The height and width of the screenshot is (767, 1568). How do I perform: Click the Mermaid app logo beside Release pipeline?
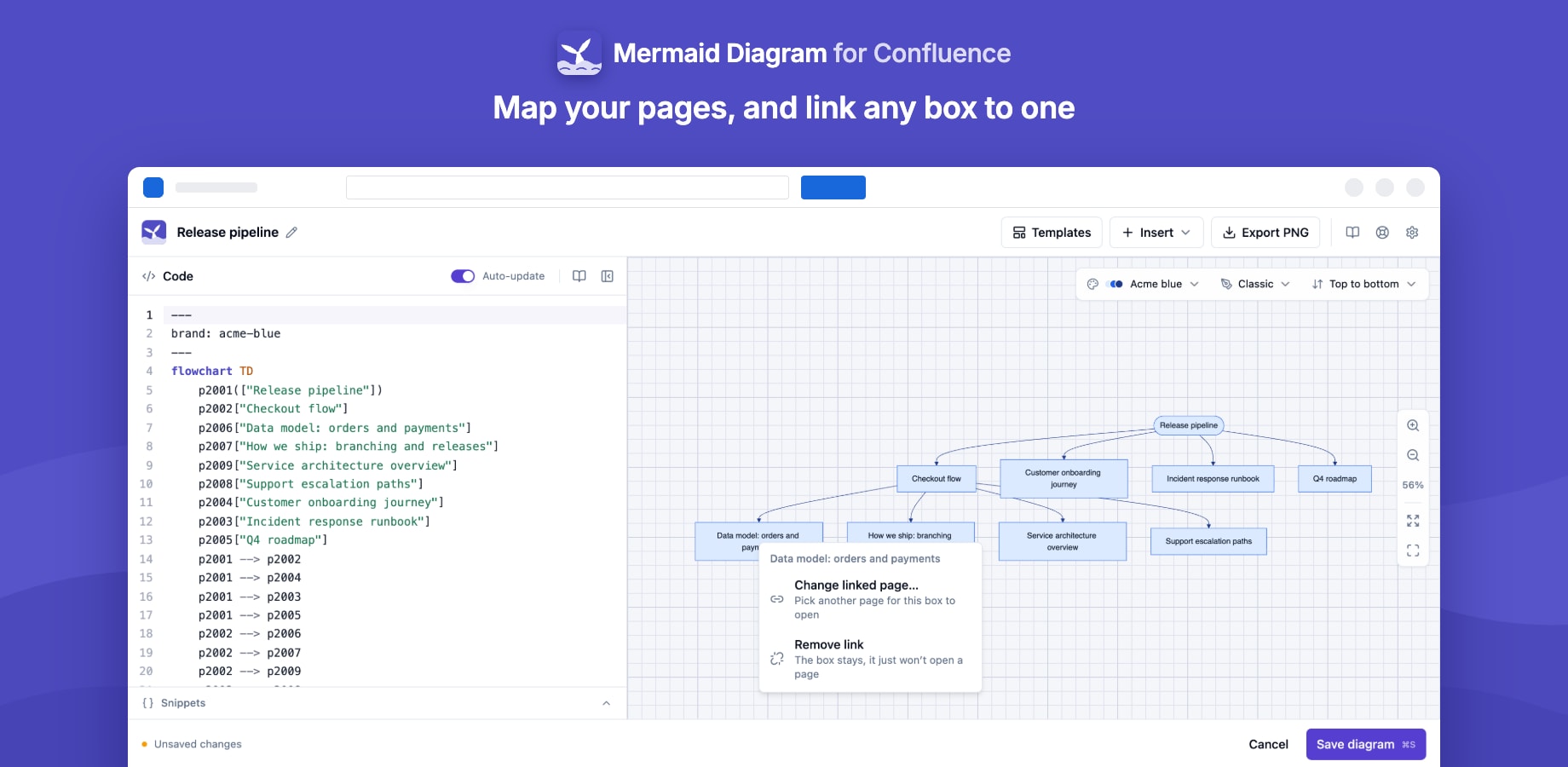(x=154, y=232)
